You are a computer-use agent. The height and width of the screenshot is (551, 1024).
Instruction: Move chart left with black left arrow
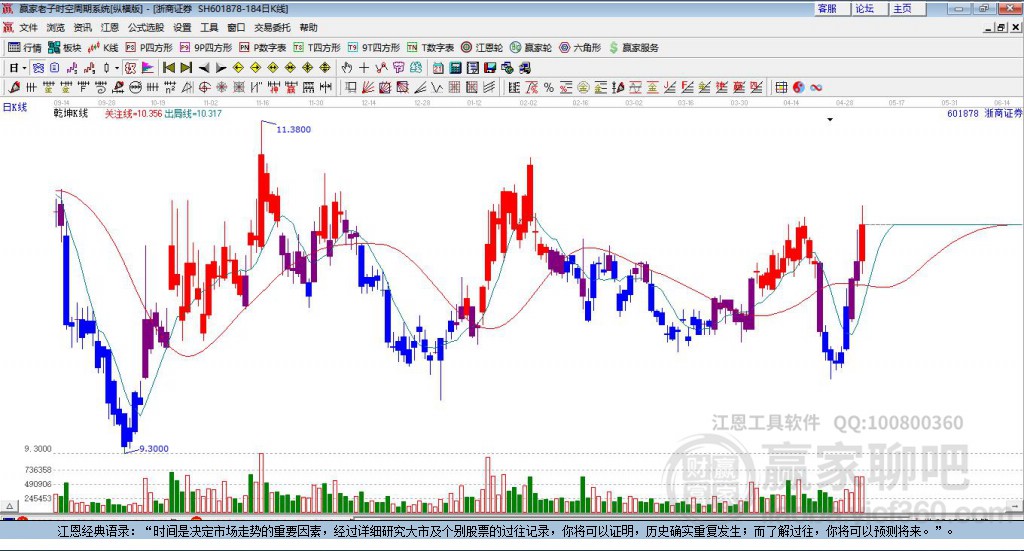[x=204, y=68]
